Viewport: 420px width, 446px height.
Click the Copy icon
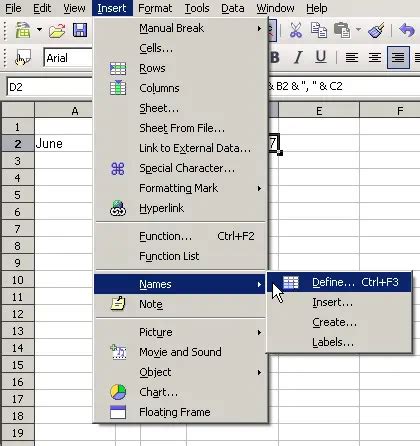coord(319,30)
